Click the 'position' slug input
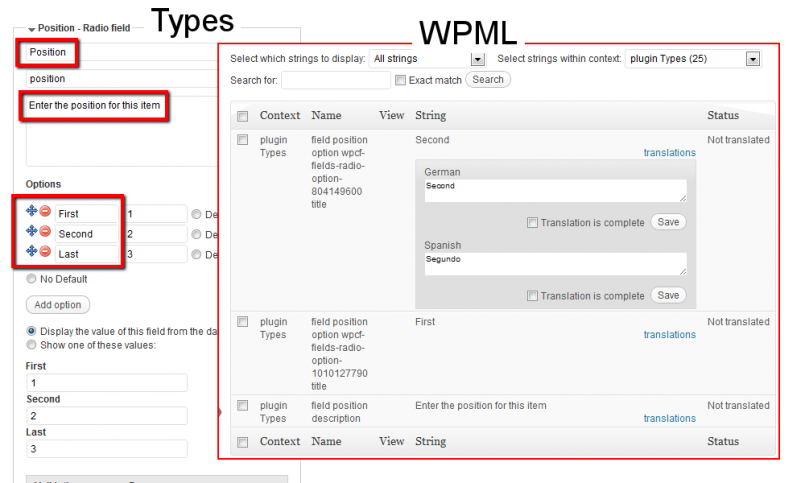This screenshot has width=805, height=483. tap(122, 79)
